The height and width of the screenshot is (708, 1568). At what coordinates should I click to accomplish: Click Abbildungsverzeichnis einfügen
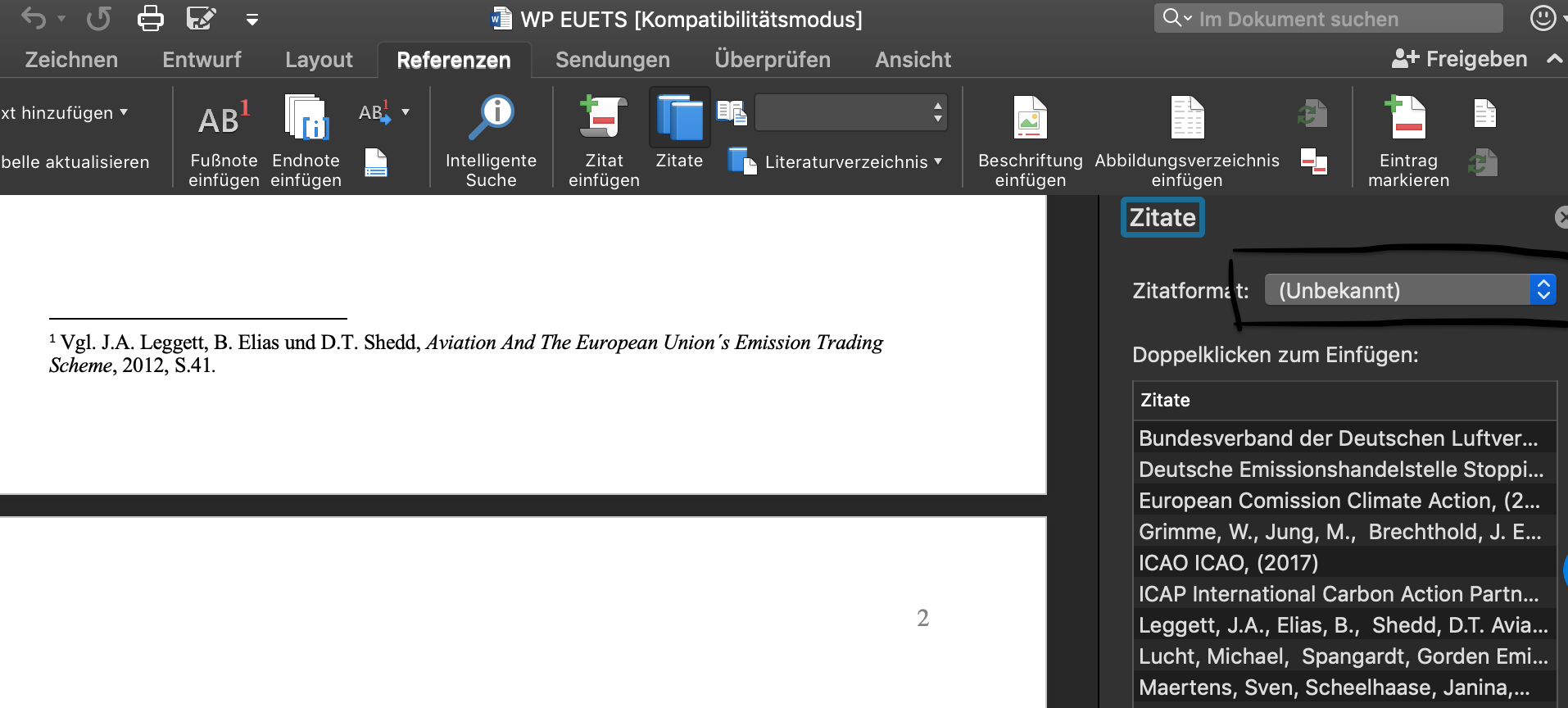click(1187, 141)
